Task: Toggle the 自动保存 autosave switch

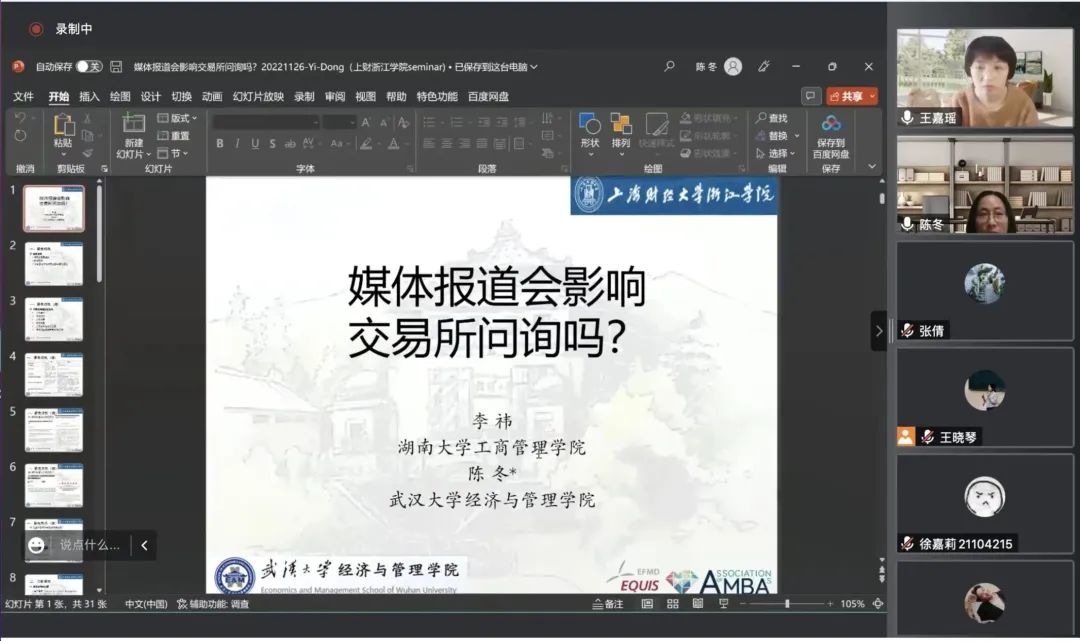Action: coord(89,67)
